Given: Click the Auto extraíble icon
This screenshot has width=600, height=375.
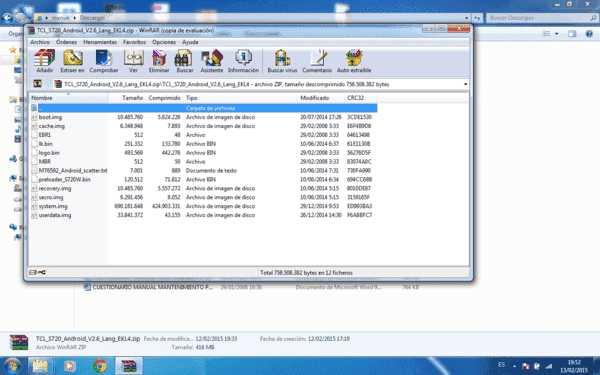Looking at the screenshot, I should tap(354, 61).
